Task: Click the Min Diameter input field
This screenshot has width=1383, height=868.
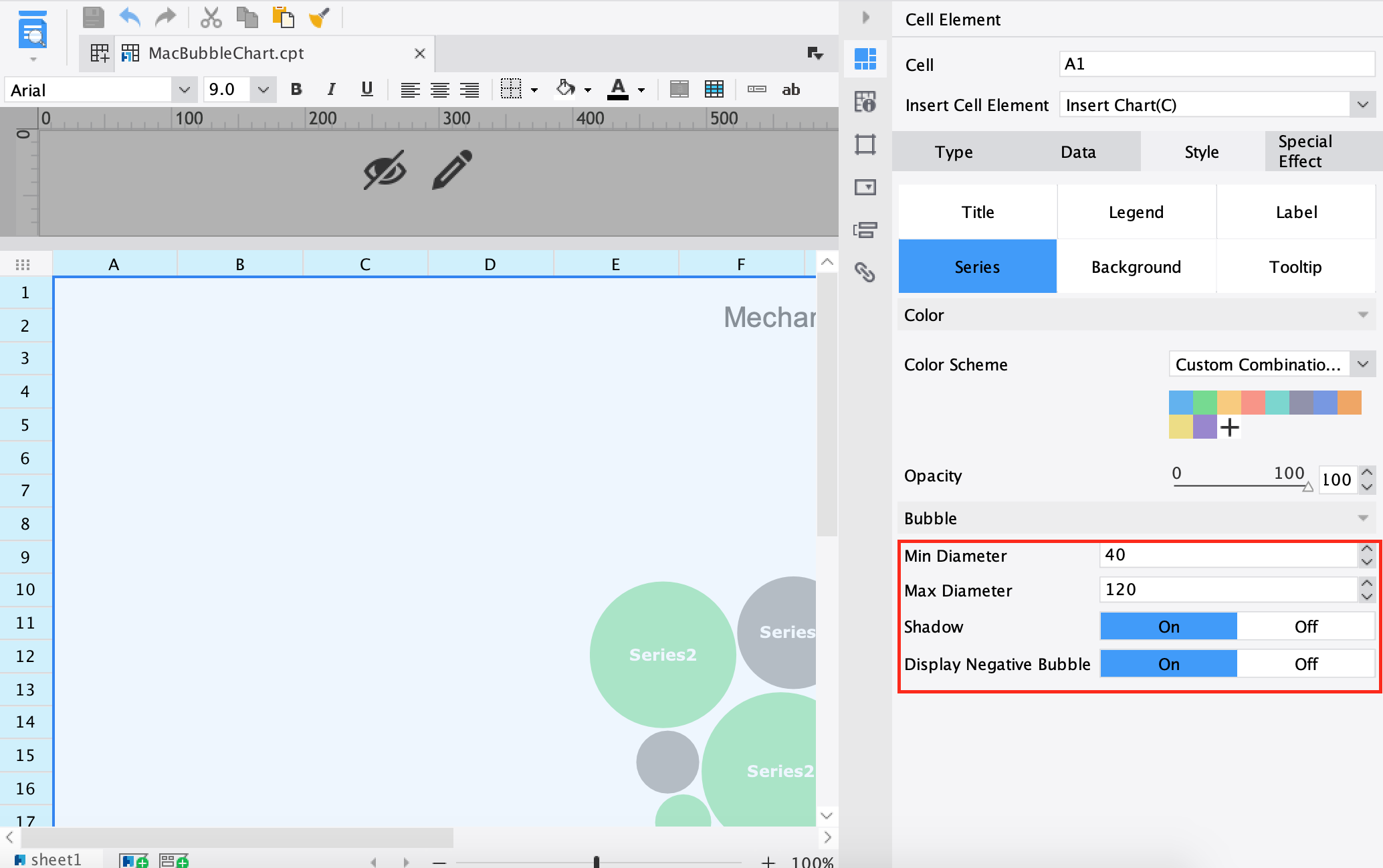Action: (1227, 555)
